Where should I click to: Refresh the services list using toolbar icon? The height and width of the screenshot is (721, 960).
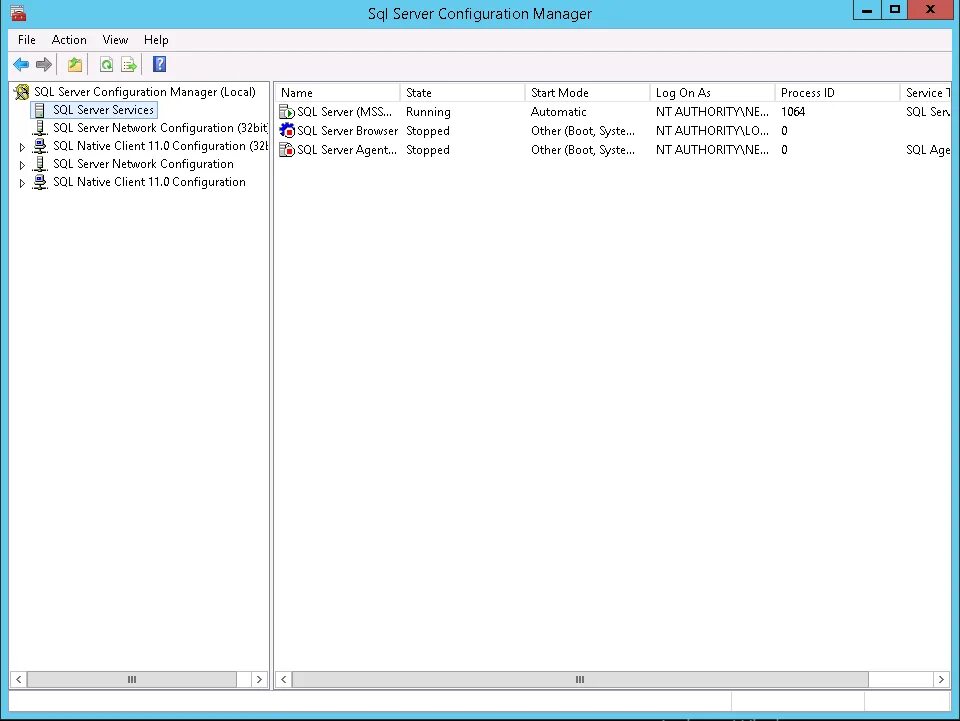(x=107, y=64)
